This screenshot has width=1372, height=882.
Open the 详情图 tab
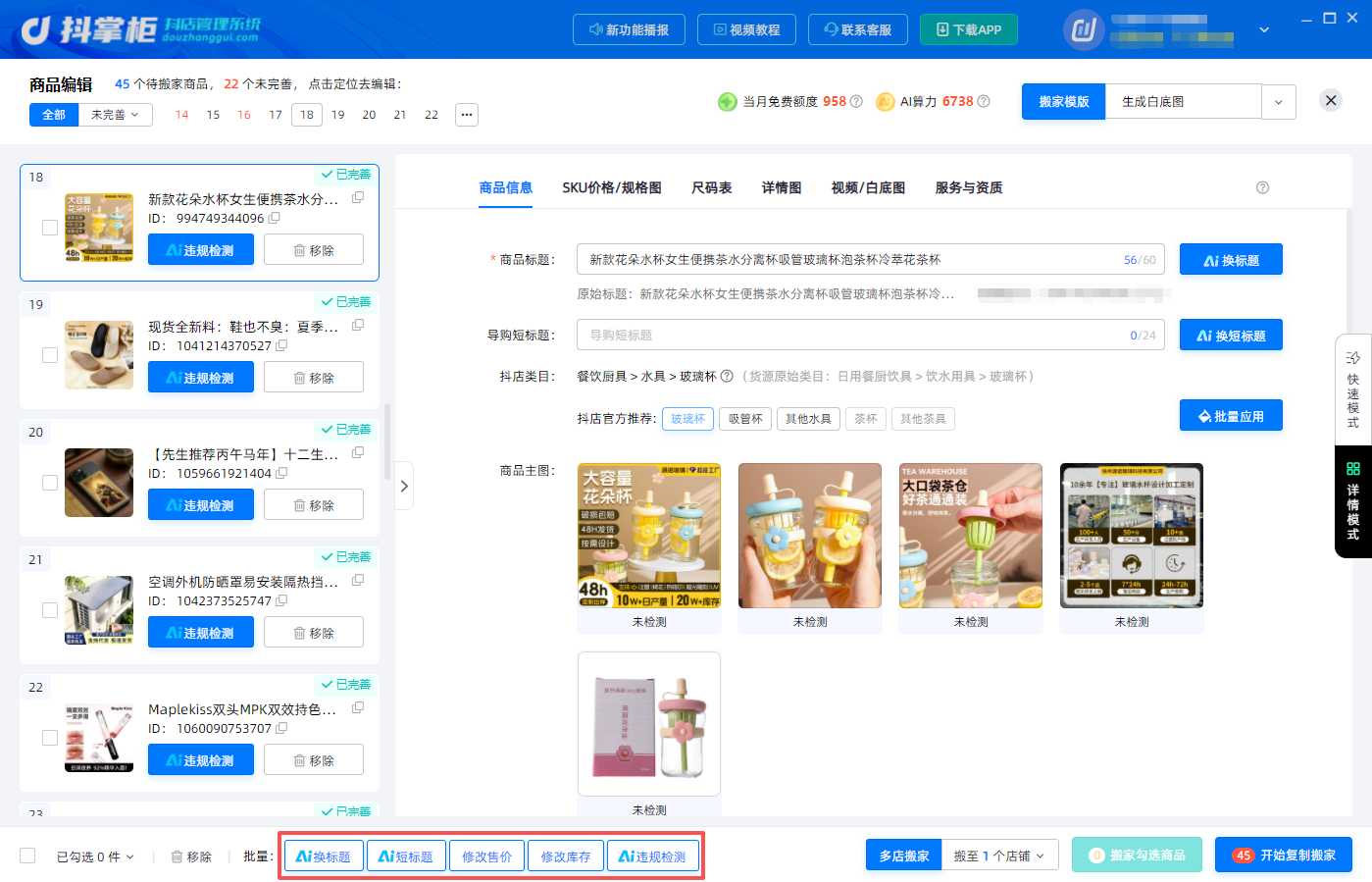(x=782, y=187)
